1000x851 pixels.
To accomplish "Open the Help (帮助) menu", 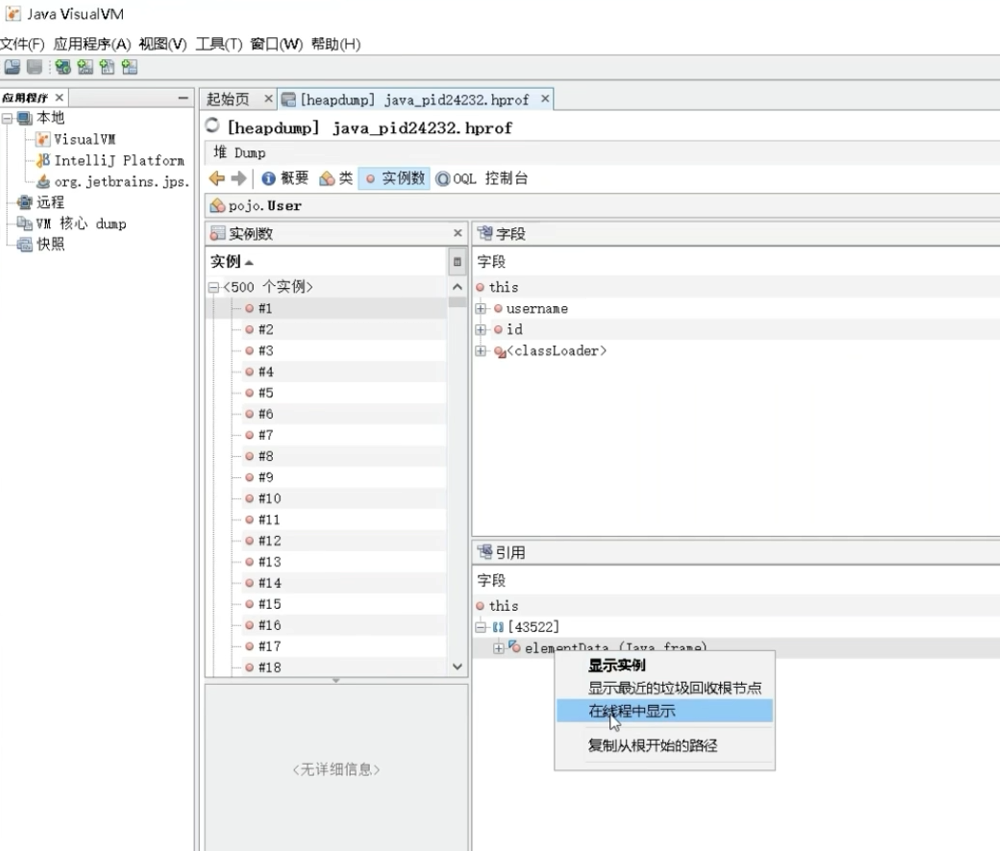I will pos(335,44).
